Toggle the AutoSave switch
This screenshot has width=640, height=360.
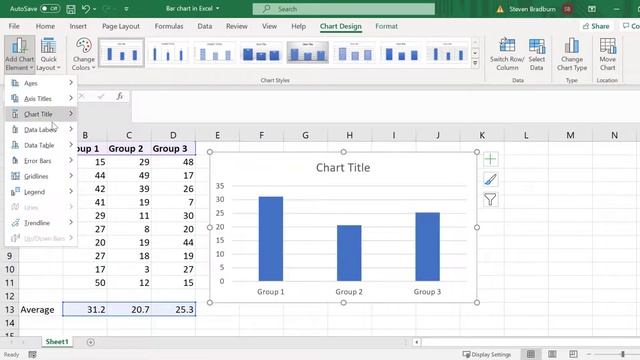(50, 9)
